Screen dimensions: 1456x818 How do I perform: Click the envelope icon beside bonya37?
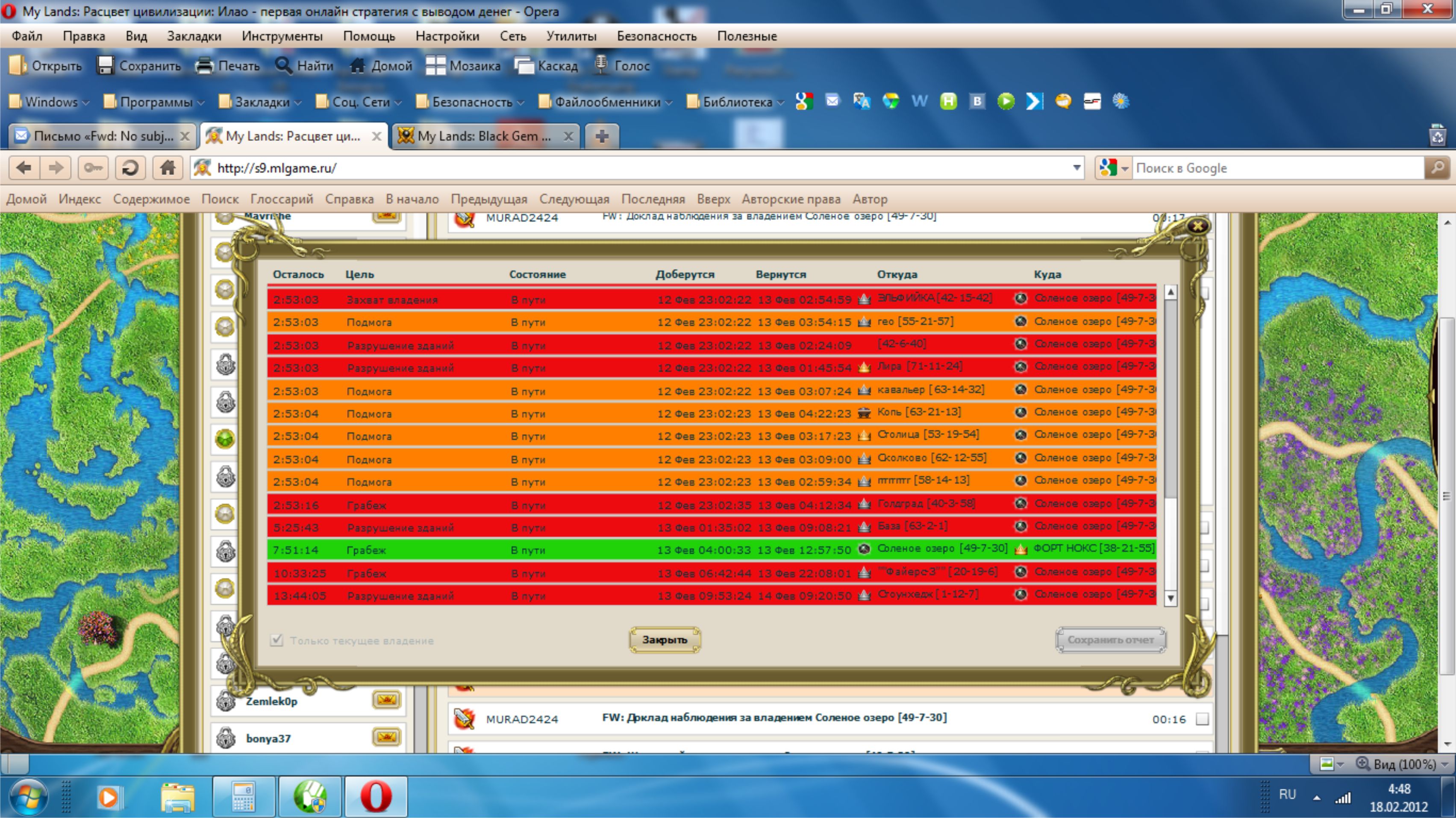pyautogui.click(x=387, y=737)
